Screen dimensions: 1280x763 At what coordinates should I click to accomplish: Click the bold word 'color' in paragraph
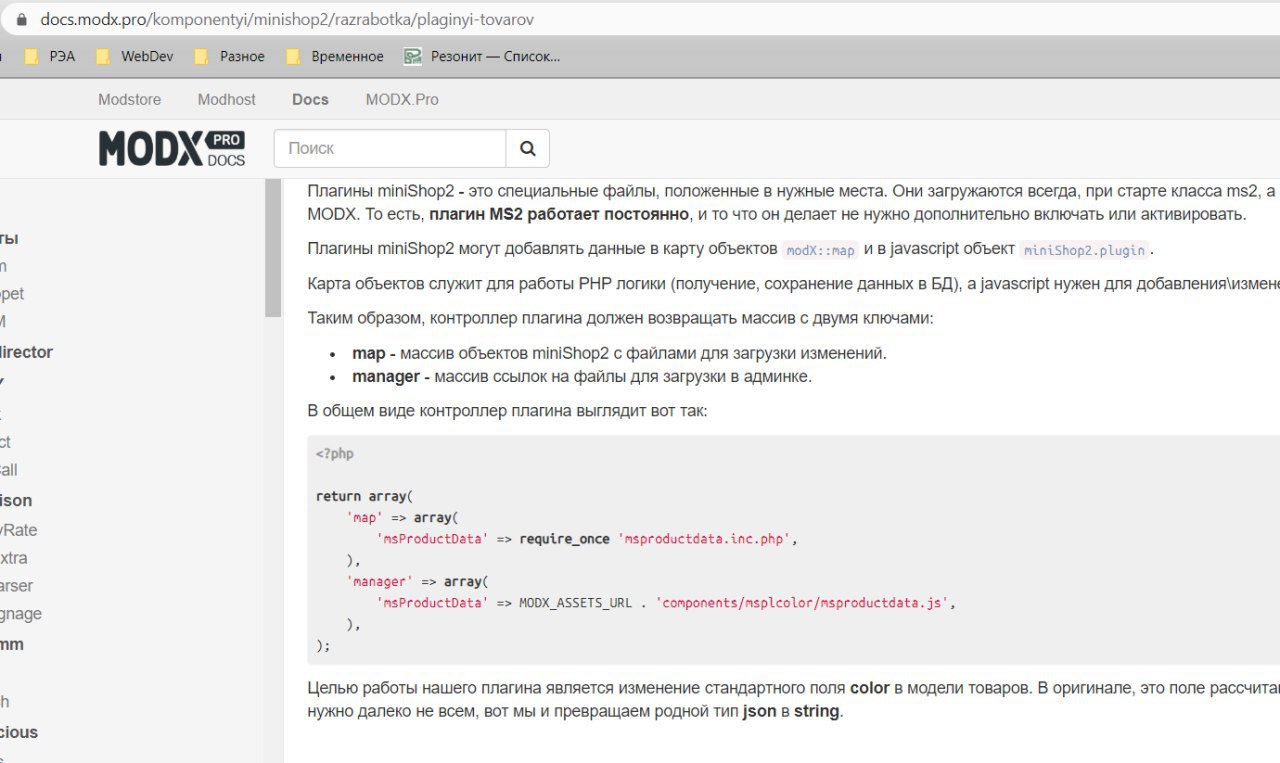(870, 688)
